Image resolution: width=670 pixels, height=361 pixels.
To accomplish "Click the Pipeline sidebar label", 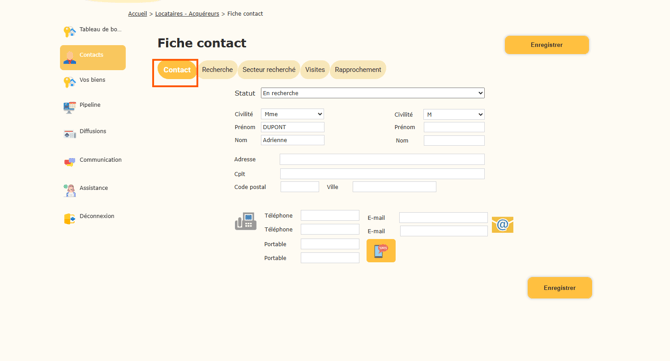I will [x=90, y=105].
